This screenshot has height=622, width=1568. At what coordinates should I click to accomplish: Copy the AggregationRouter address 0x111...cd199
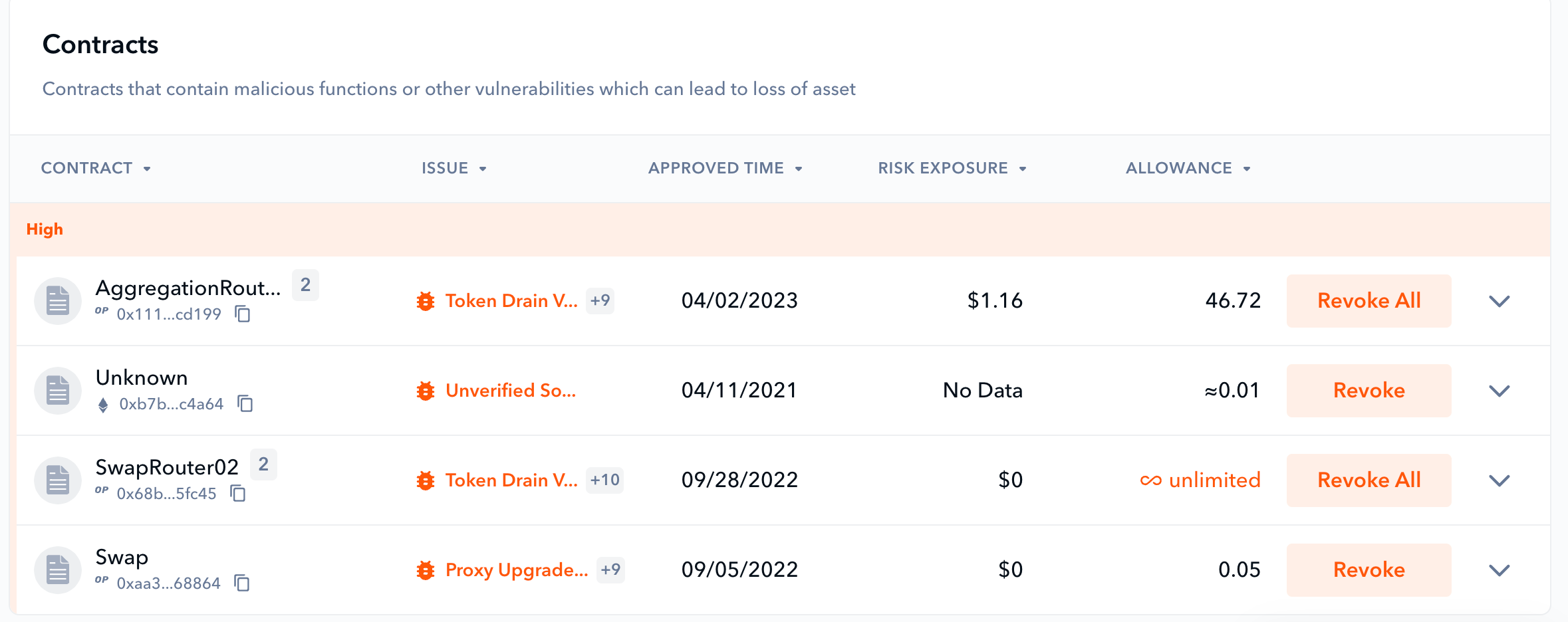(243, 314)
